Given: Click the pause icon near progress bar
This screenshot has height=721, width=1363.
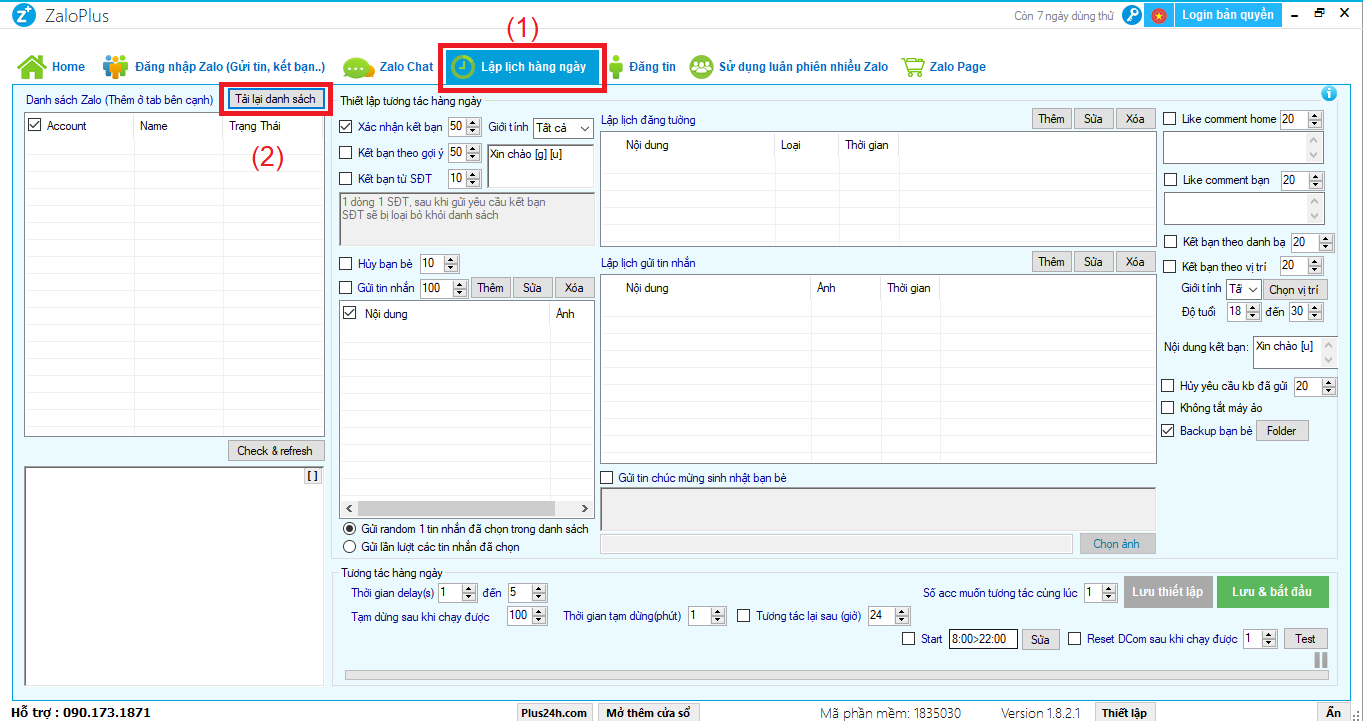Looking at the screenshot, I should (1321, 660).
